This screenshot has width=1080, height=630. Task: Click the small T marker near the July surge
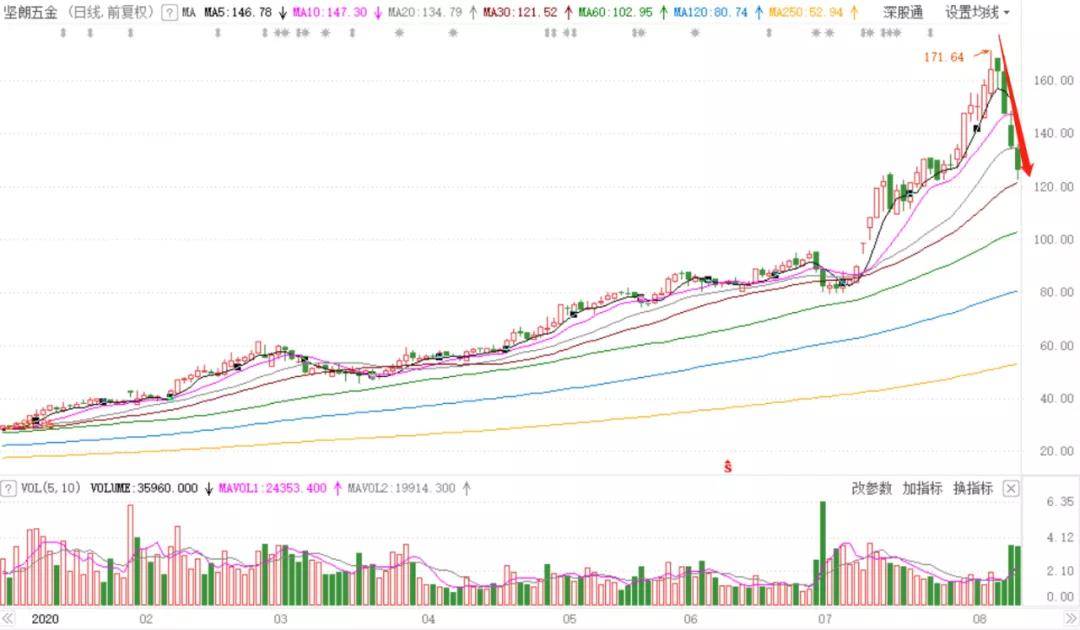click(x=863, y=245)
